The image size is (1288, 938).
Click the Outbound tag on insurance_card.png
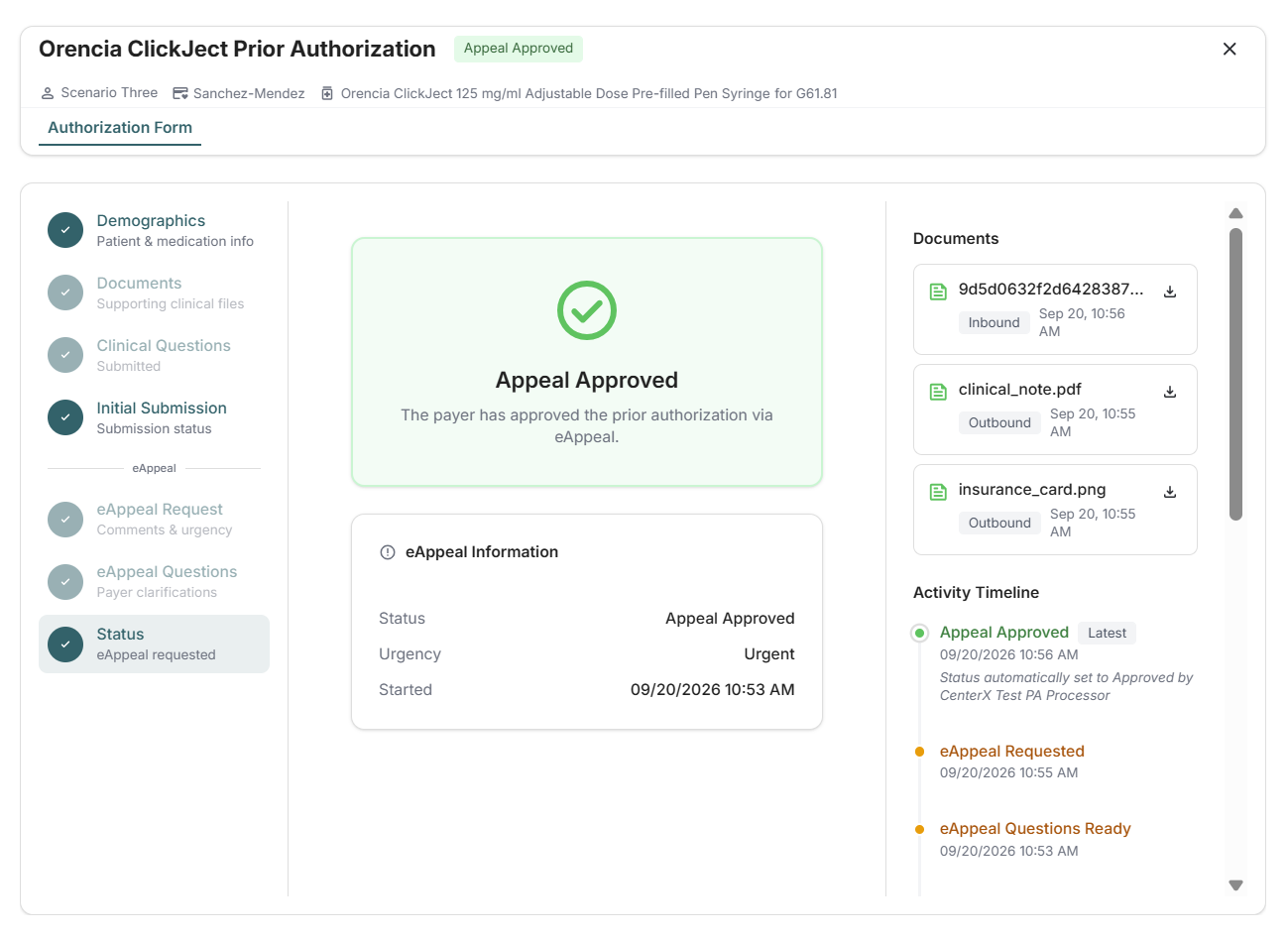999,523
